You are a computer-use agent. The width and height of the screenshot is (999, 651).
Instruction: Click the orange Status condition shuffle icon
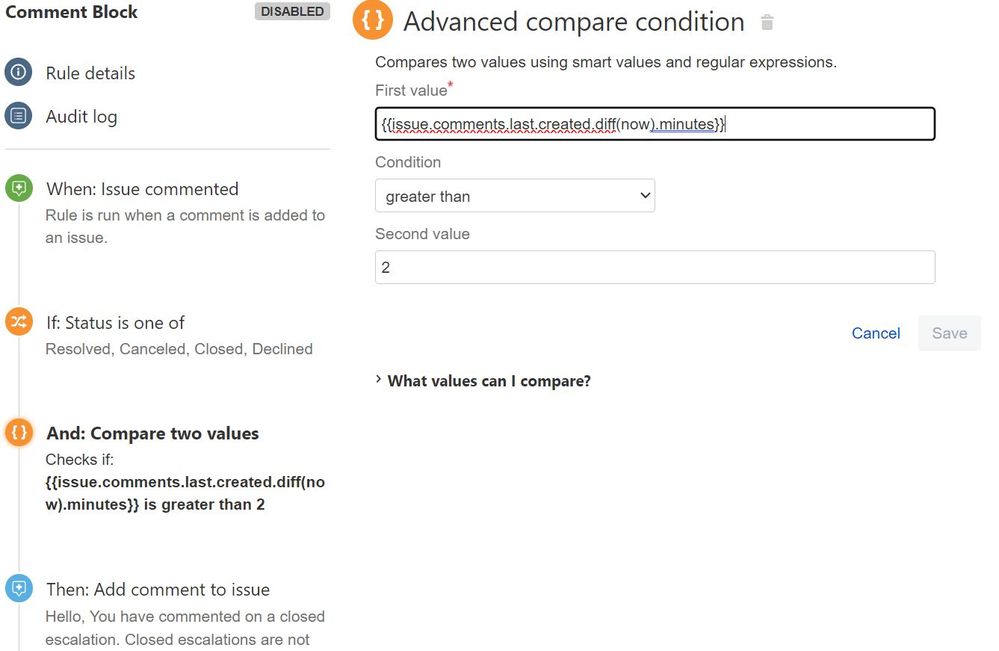coord(18,322)
